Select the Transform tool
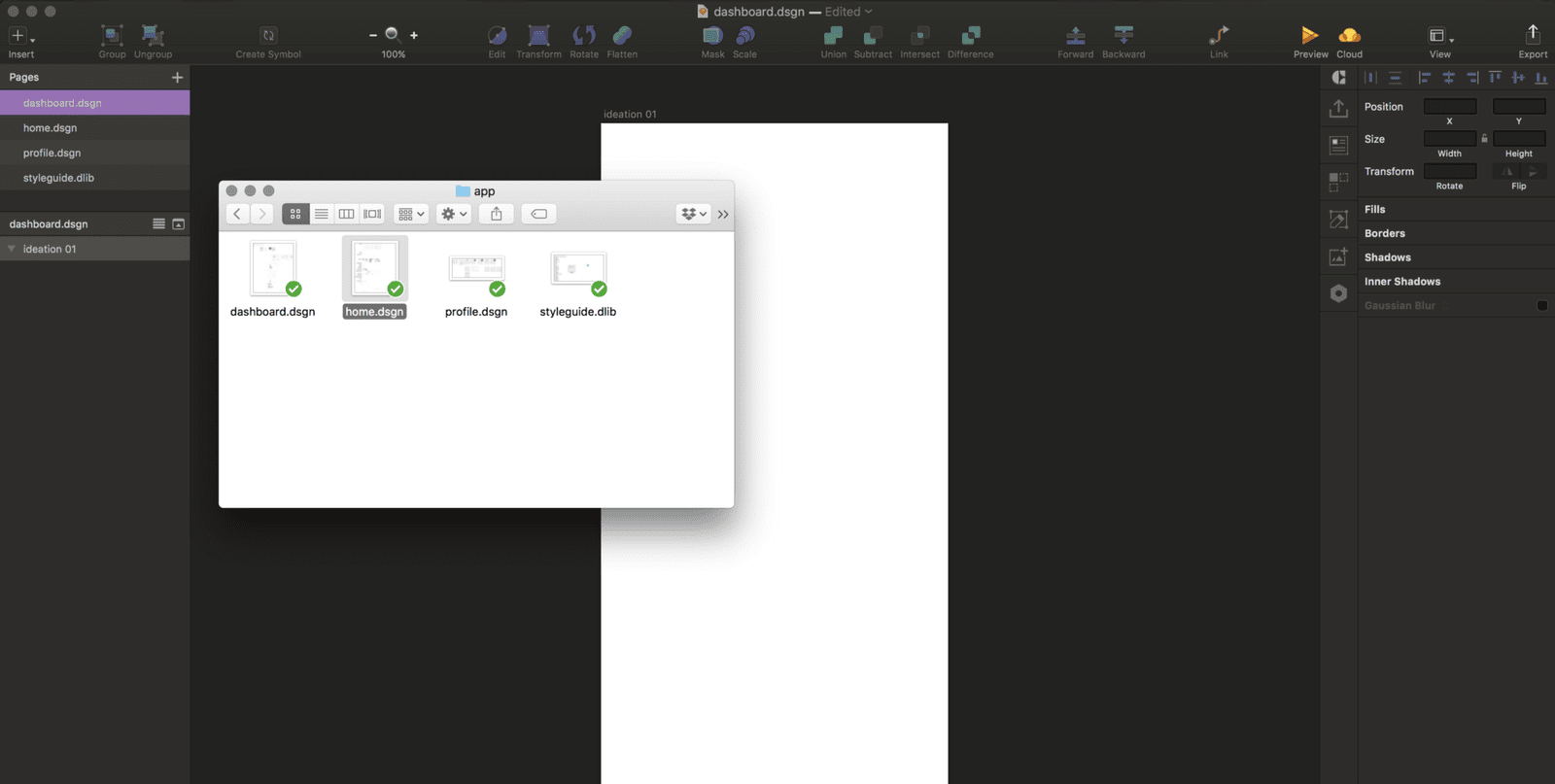Viewport: 1555px width, 784px height. [538, 36]
